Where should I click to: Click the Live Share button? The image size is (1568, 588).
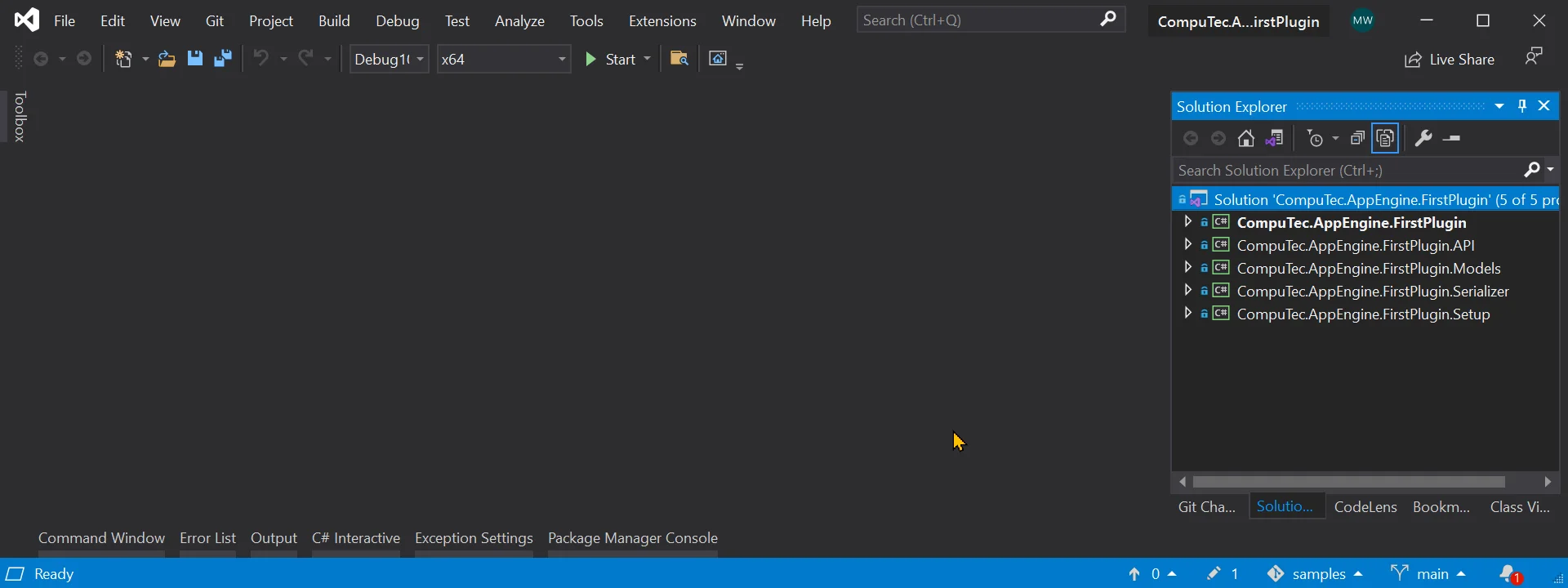click(x=1450, y=59)
